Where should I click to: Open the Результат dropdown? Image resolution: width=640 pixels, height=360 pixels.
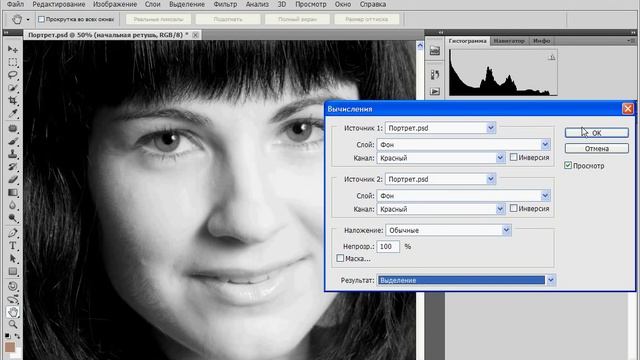[x=467, y=280]
